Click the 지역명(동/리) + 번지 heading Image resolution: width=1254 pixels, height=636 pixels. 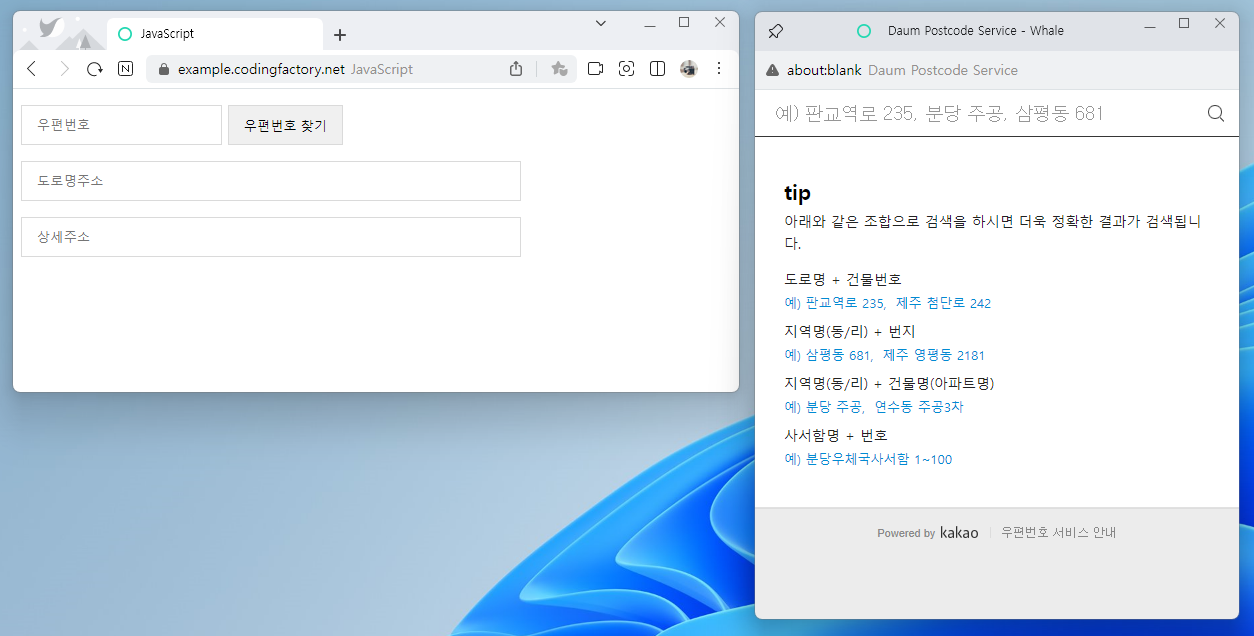pos(850,331)
